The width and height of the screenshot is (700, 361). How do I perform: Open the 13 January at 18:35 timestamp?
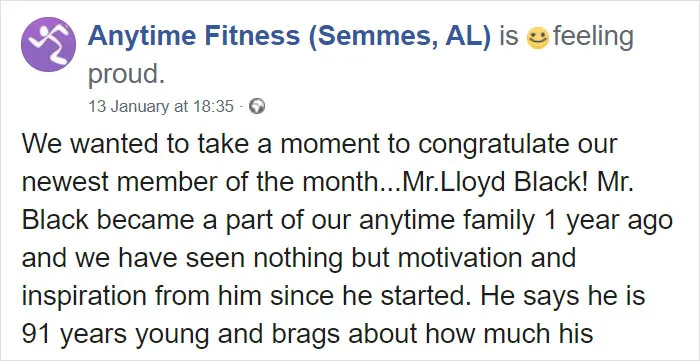161,107
